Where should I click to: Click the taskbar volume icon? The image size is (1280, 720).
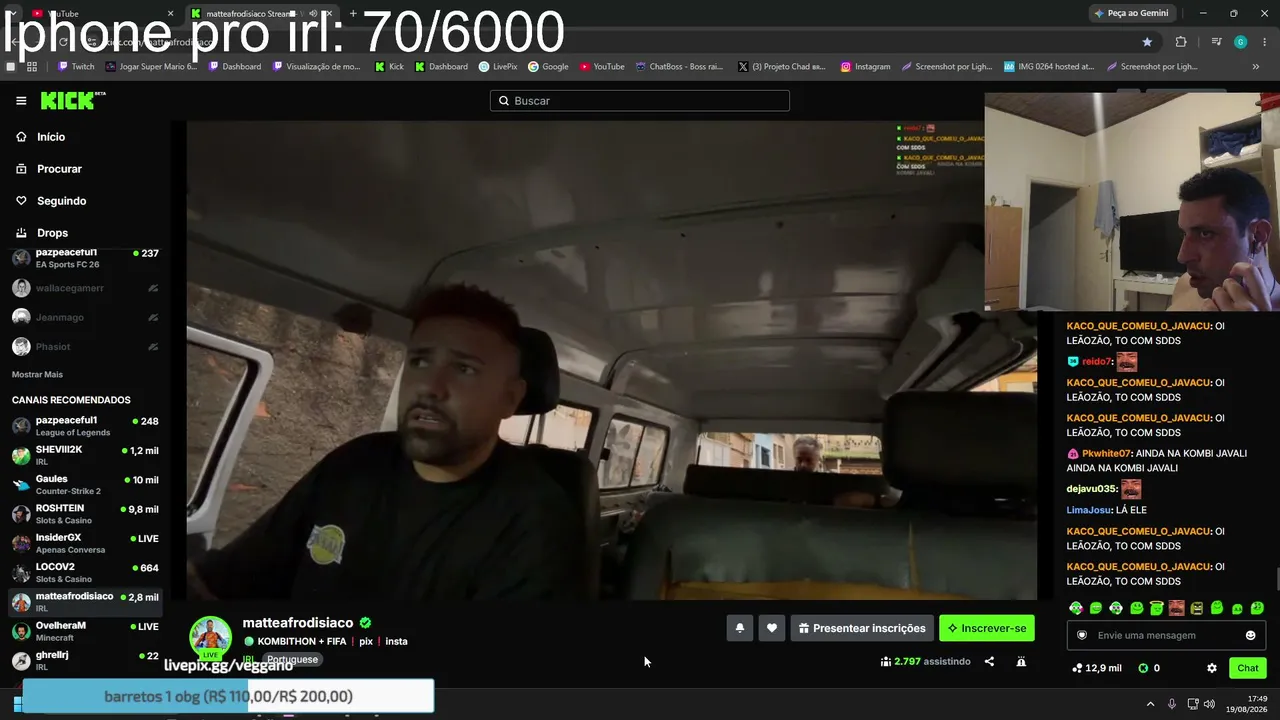tap(1209, 704)
